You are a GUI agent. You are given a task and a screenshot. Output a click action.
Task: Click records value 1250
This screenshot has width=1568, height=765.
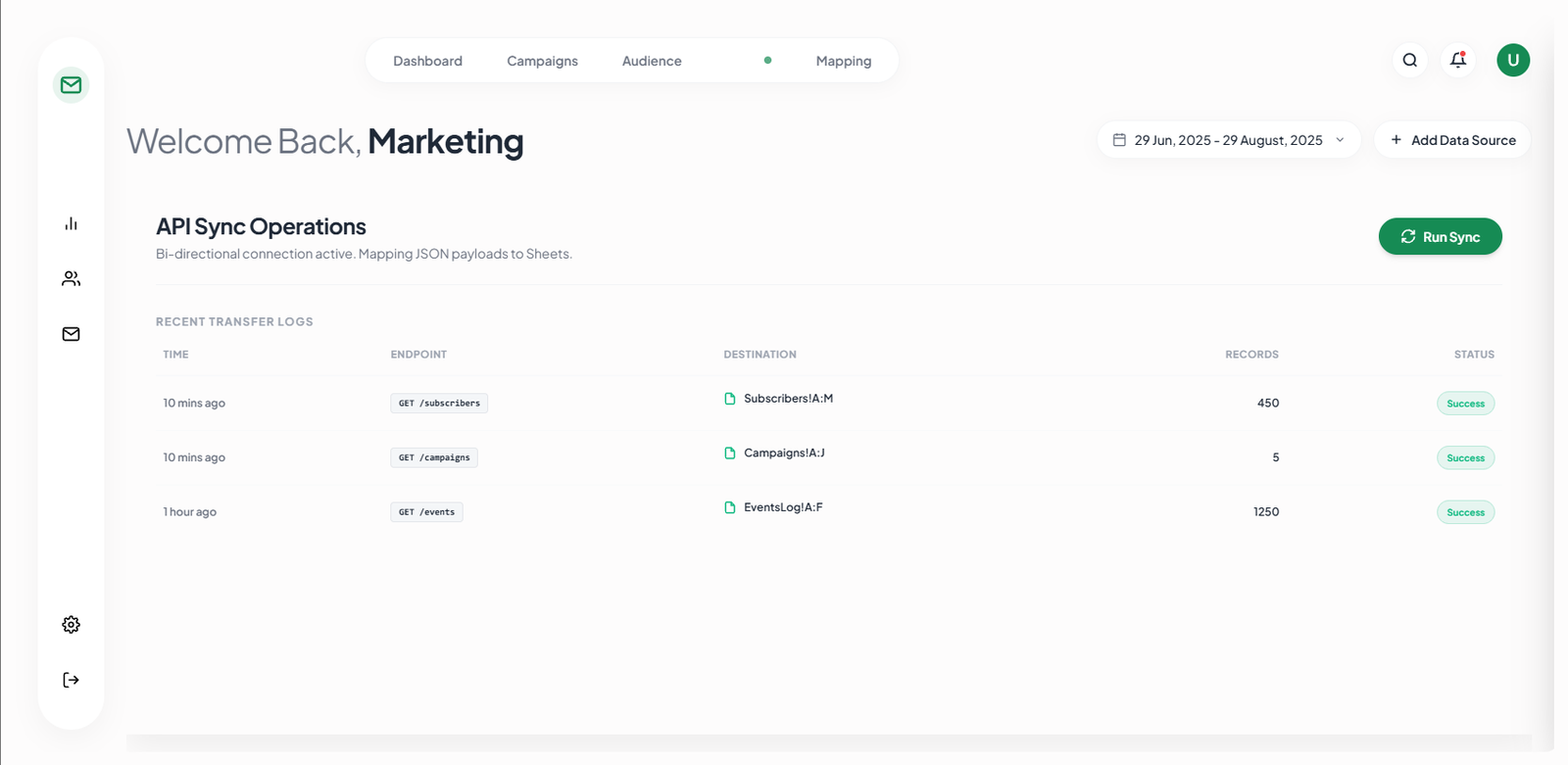1266,512
